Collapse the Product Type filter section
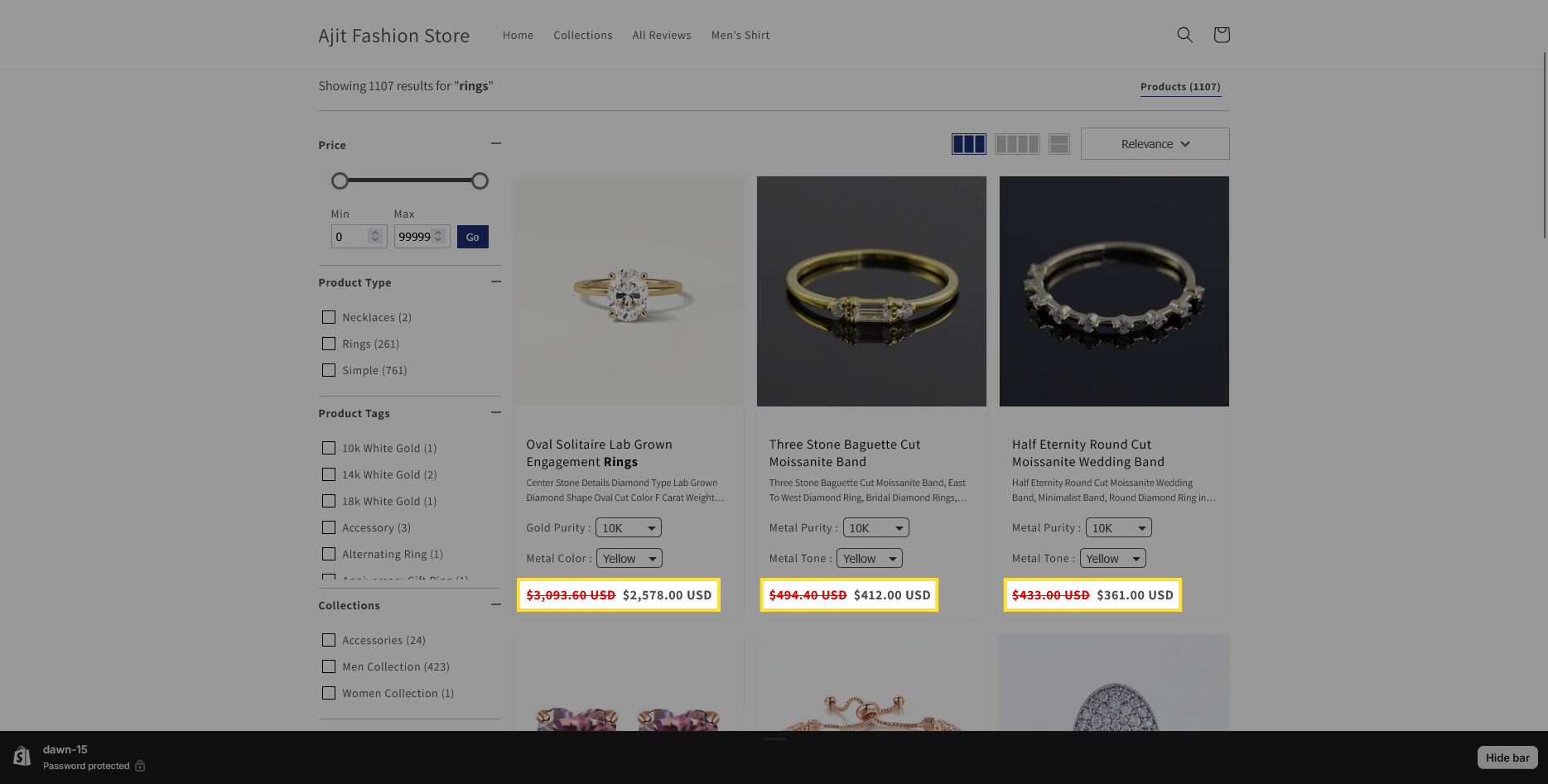This screenshot has height=784, width=1548. point(495,282)
